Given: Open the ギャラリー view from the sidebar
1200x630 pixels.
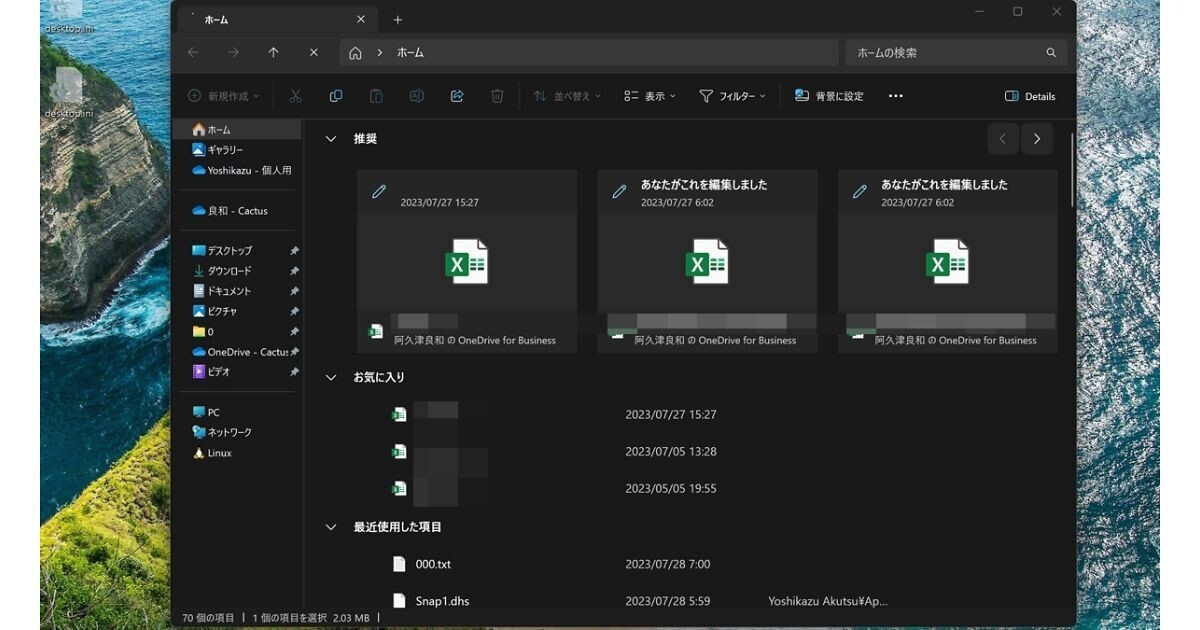Looking at the screenshot, I should (x=226, y=149).
